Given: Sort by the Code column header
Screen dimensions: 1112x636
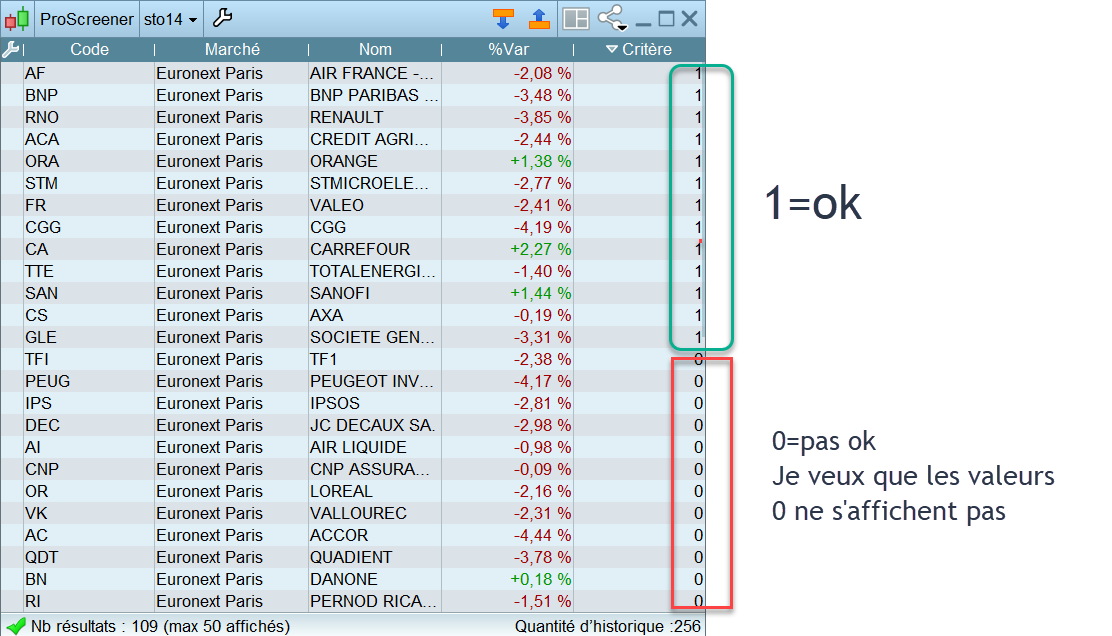Looking at the screenshot, I should click(89, 50).
